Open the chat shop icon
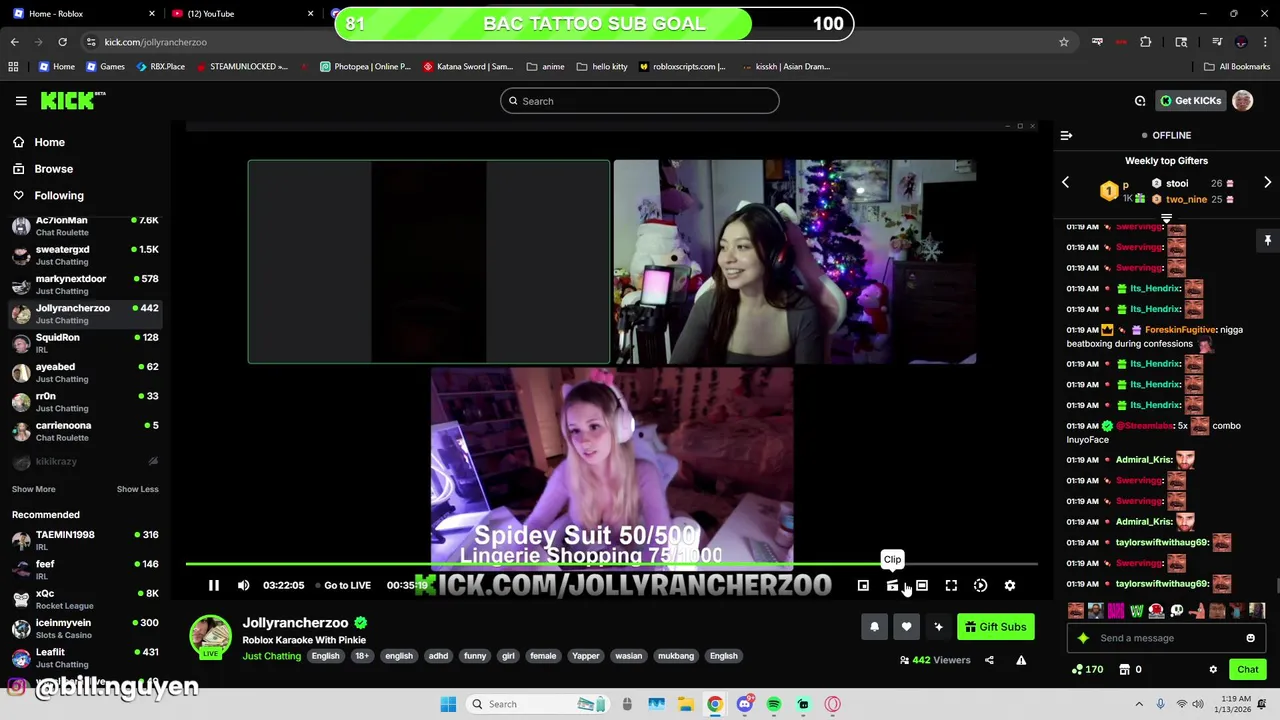This screenshot has height=720, width=1280. (1124, 669)
